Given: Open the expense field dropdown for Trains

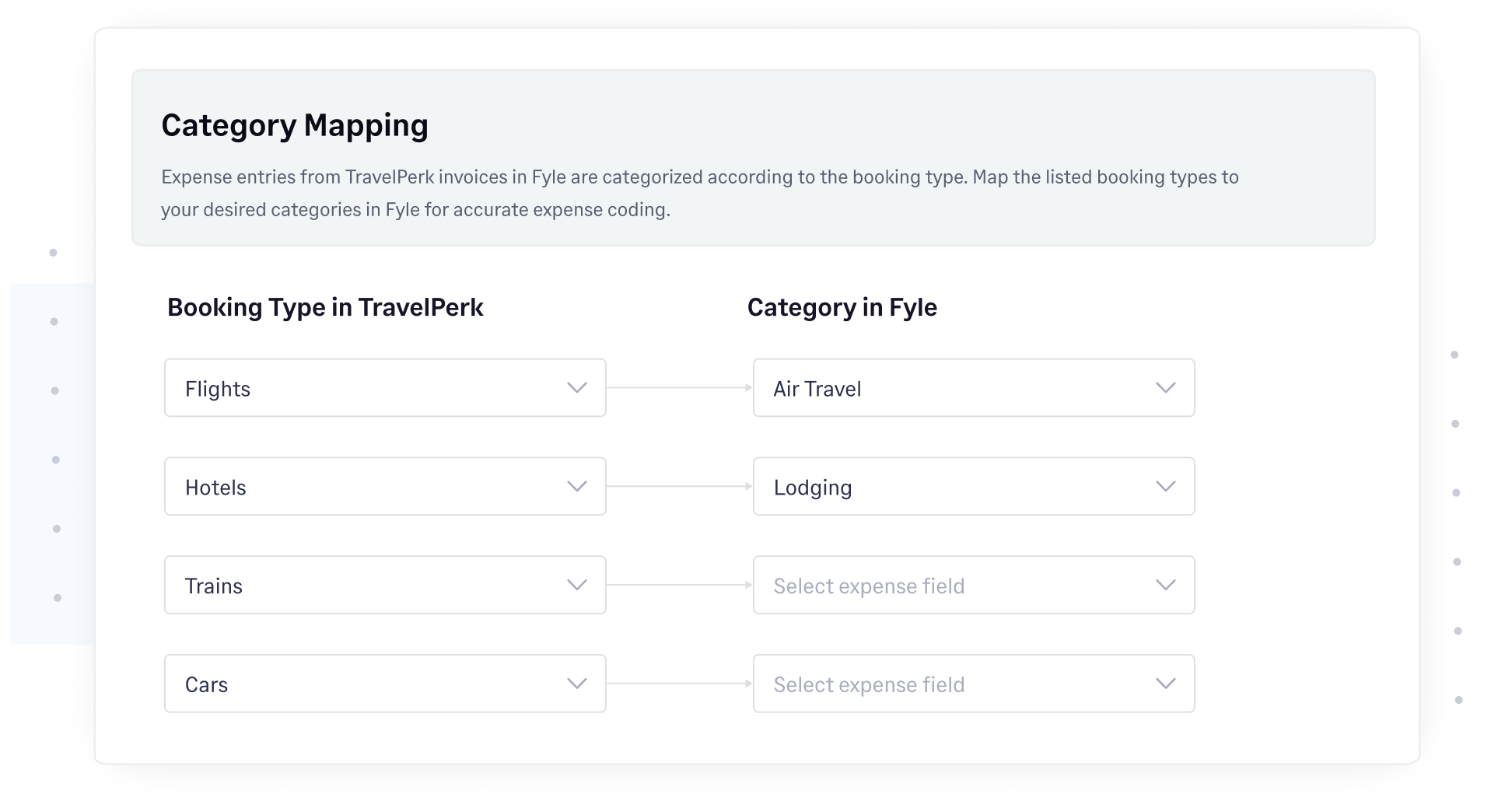Looking at the screenshot, I should pos(973,586).
